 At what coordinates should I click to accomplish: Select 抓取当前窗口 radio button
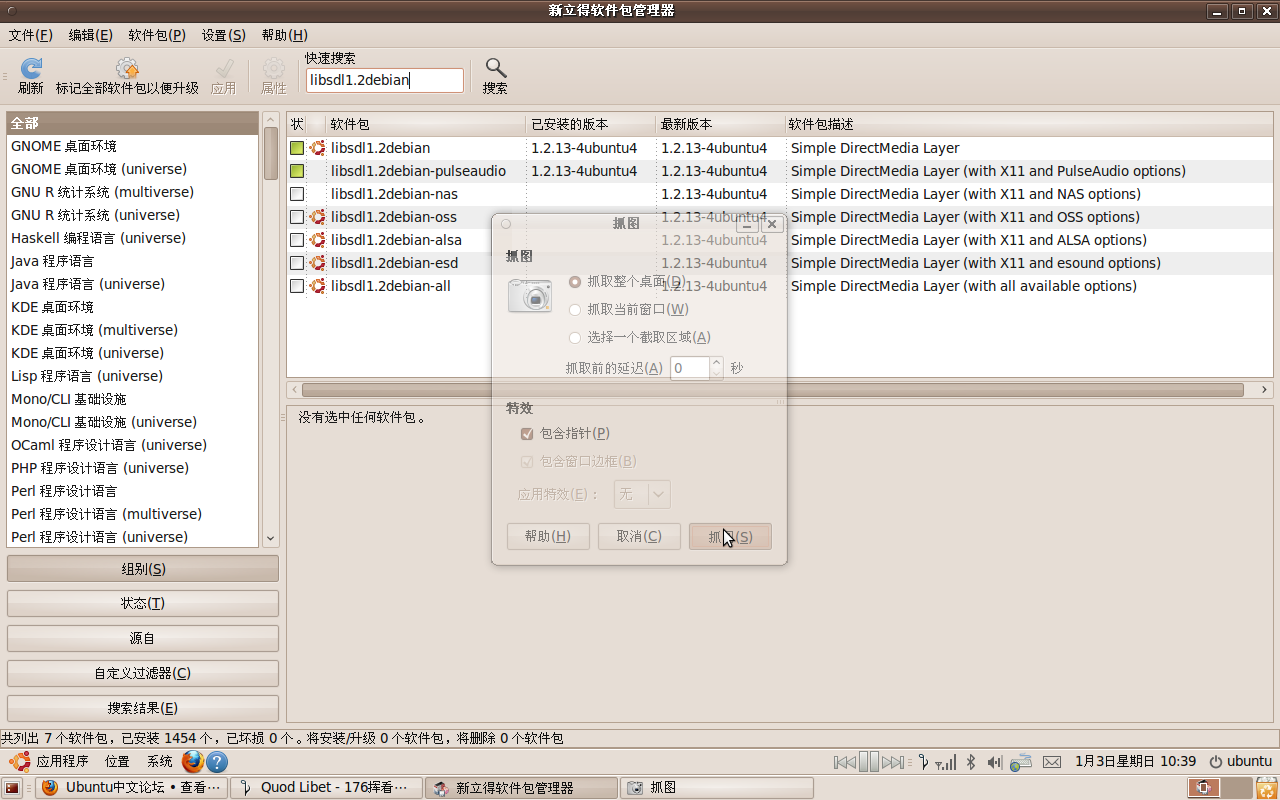point(575,310)
